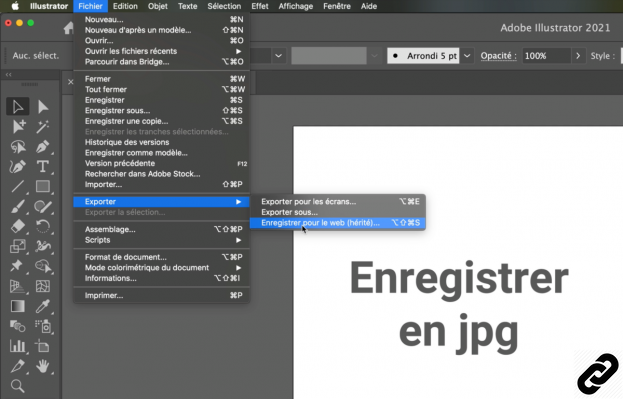Open the Sélection menu

click(224, 6)
